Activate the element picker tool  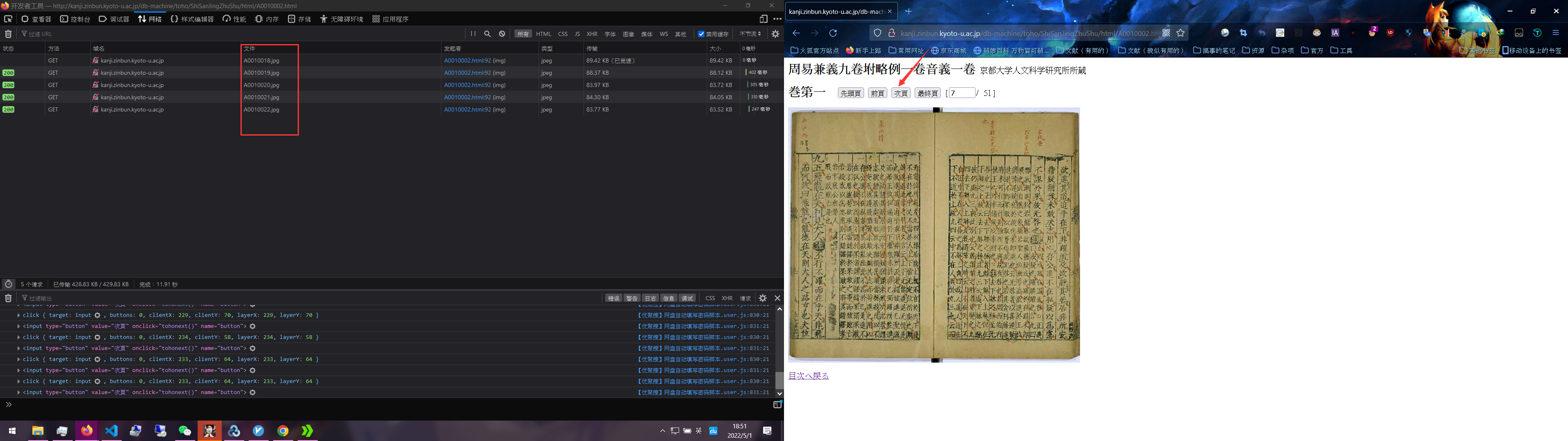(8, 19)
